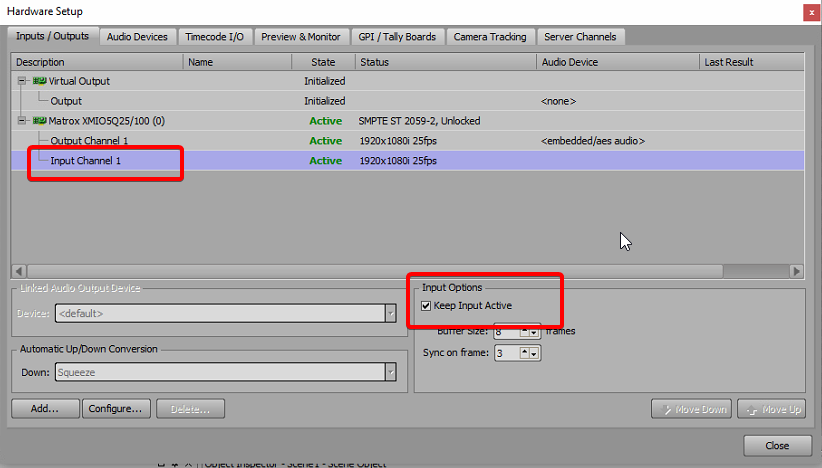The width and height of the screenshot is (822, 468).
Task: Collapse the Virtual Output tree node
Action: 21,81
